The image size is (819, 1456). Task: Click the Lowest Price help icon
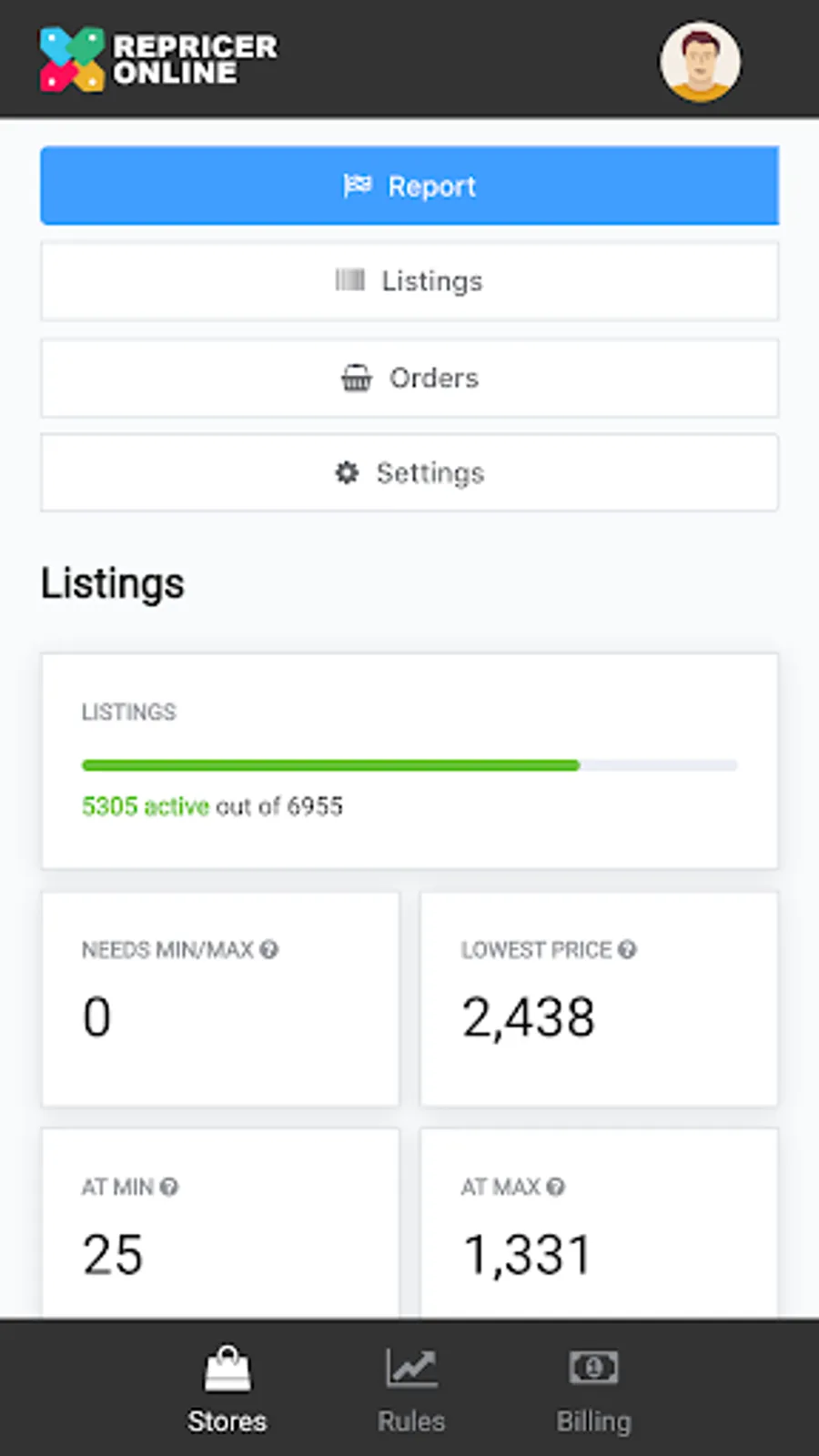627,950
